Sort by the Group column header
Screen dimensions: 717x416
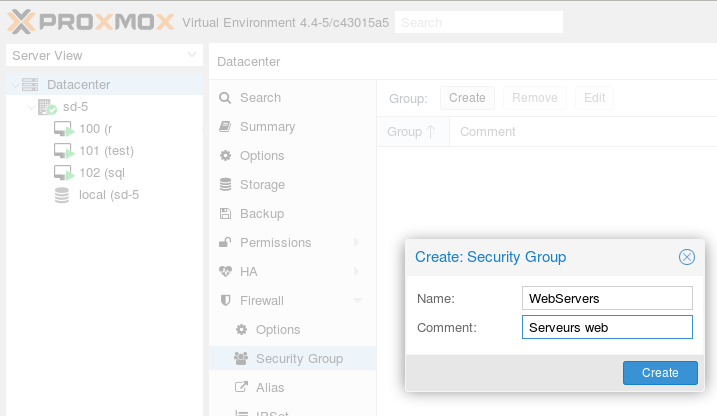coord(413,132)
